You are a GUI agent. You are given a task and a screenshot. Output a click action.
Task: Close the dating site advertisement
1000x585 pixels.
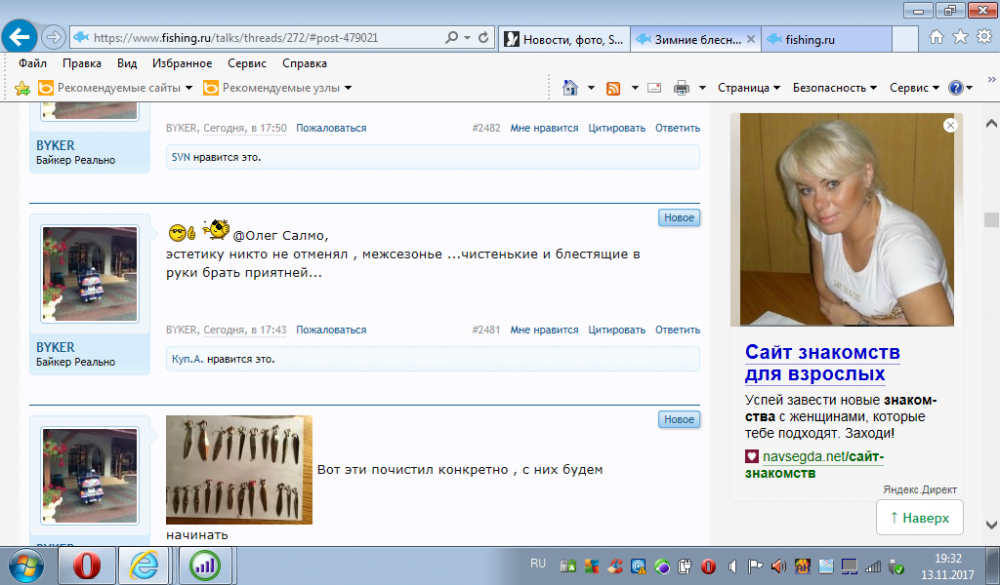coord(950,125)
